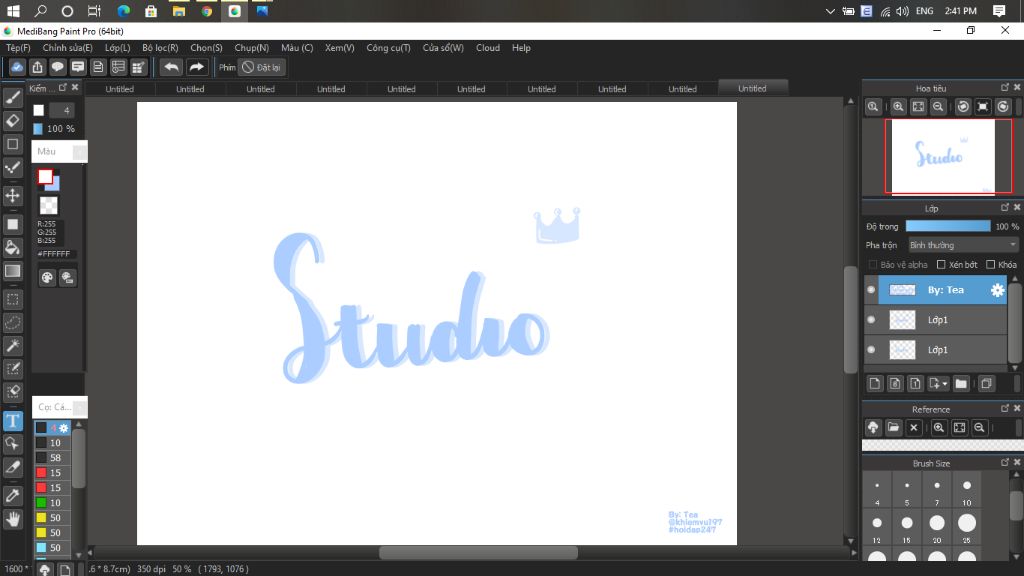This screenshot has height=576, width=1024.
Task: Duplicate layer using the copy icon
Action: point(986,383)
